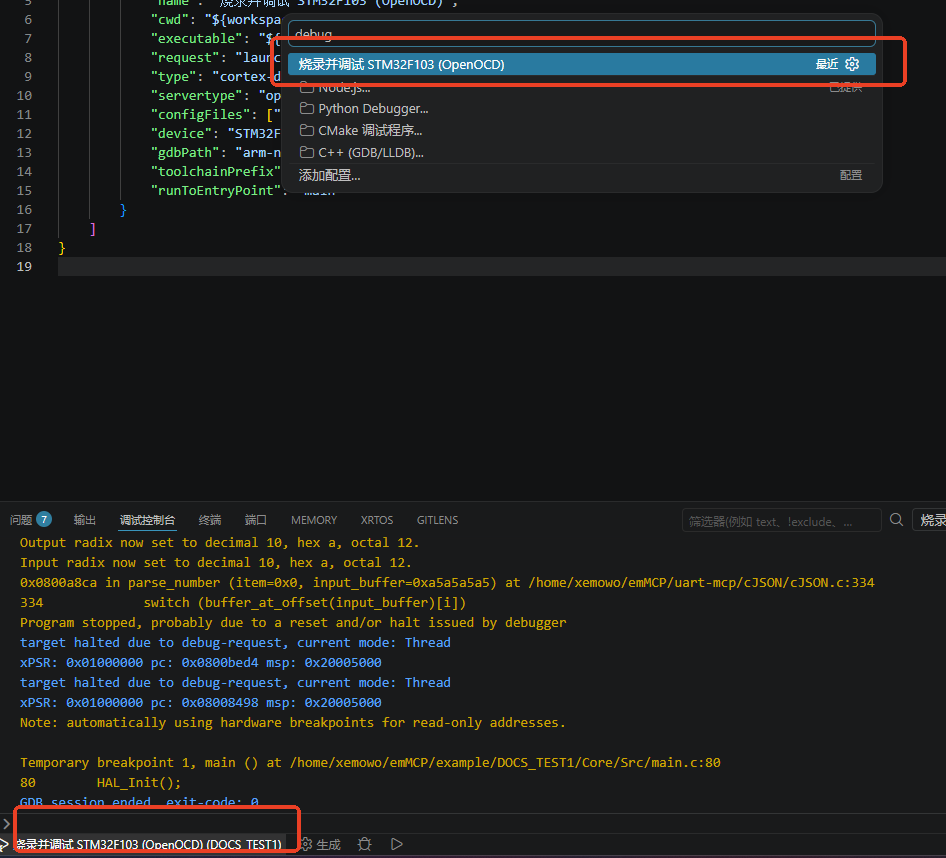Click editor line number 16
This screenshot has width=946, height=858.
point(24,209)
